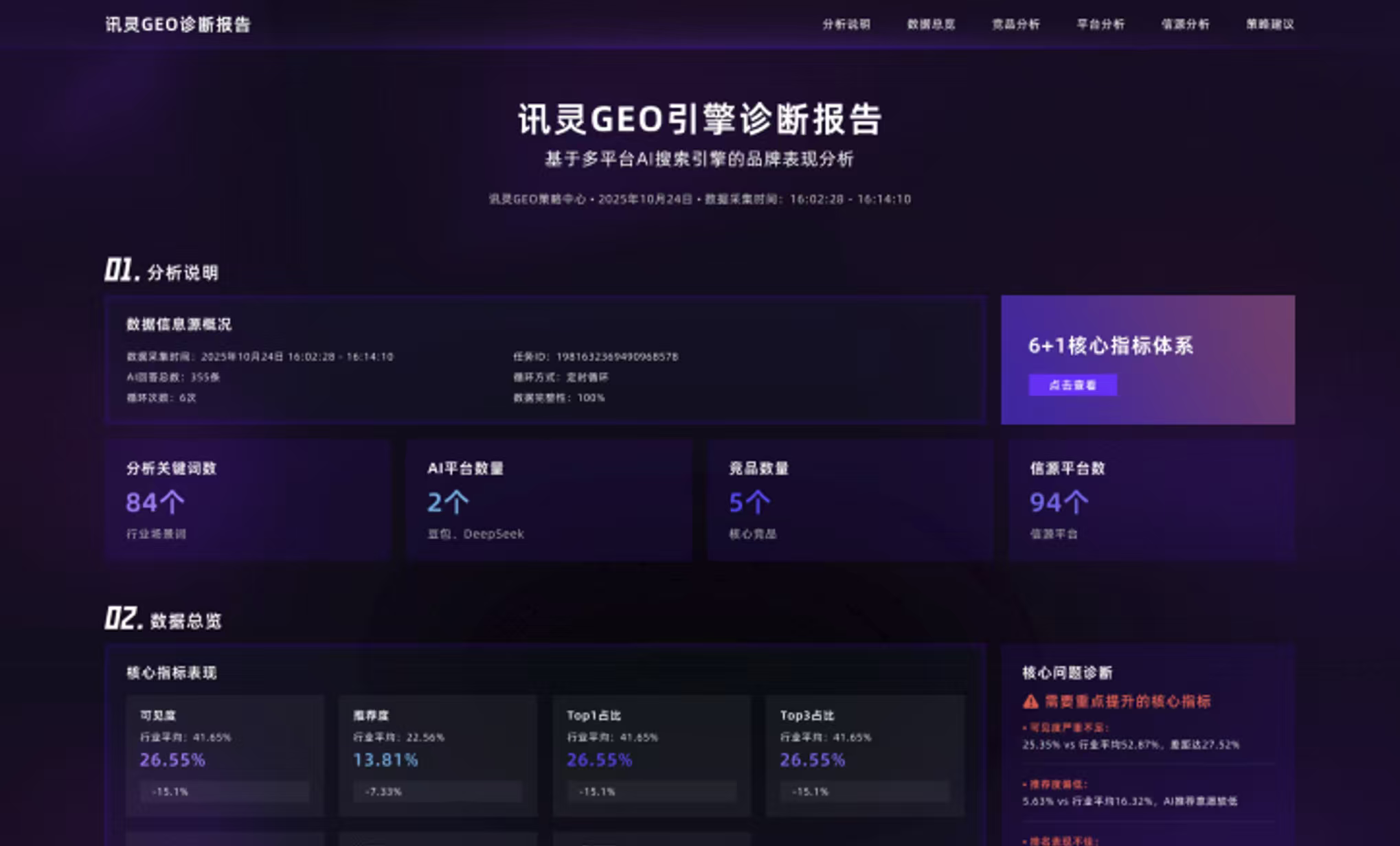Click the 竞品数量 5个 card
The image size is (1400, 846).
[x=850, y=500]
